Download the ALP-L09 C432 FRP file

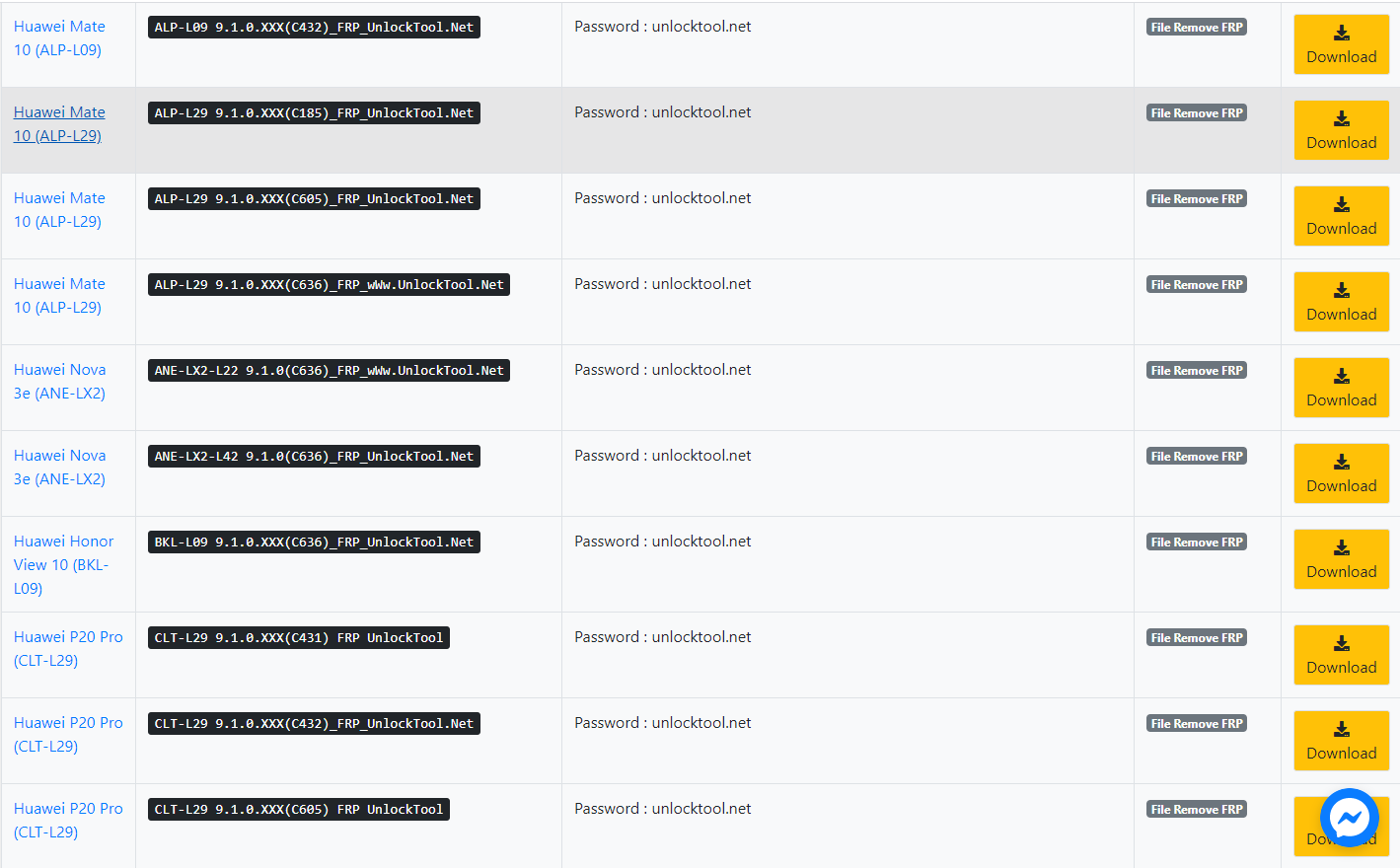(1341, 44)
